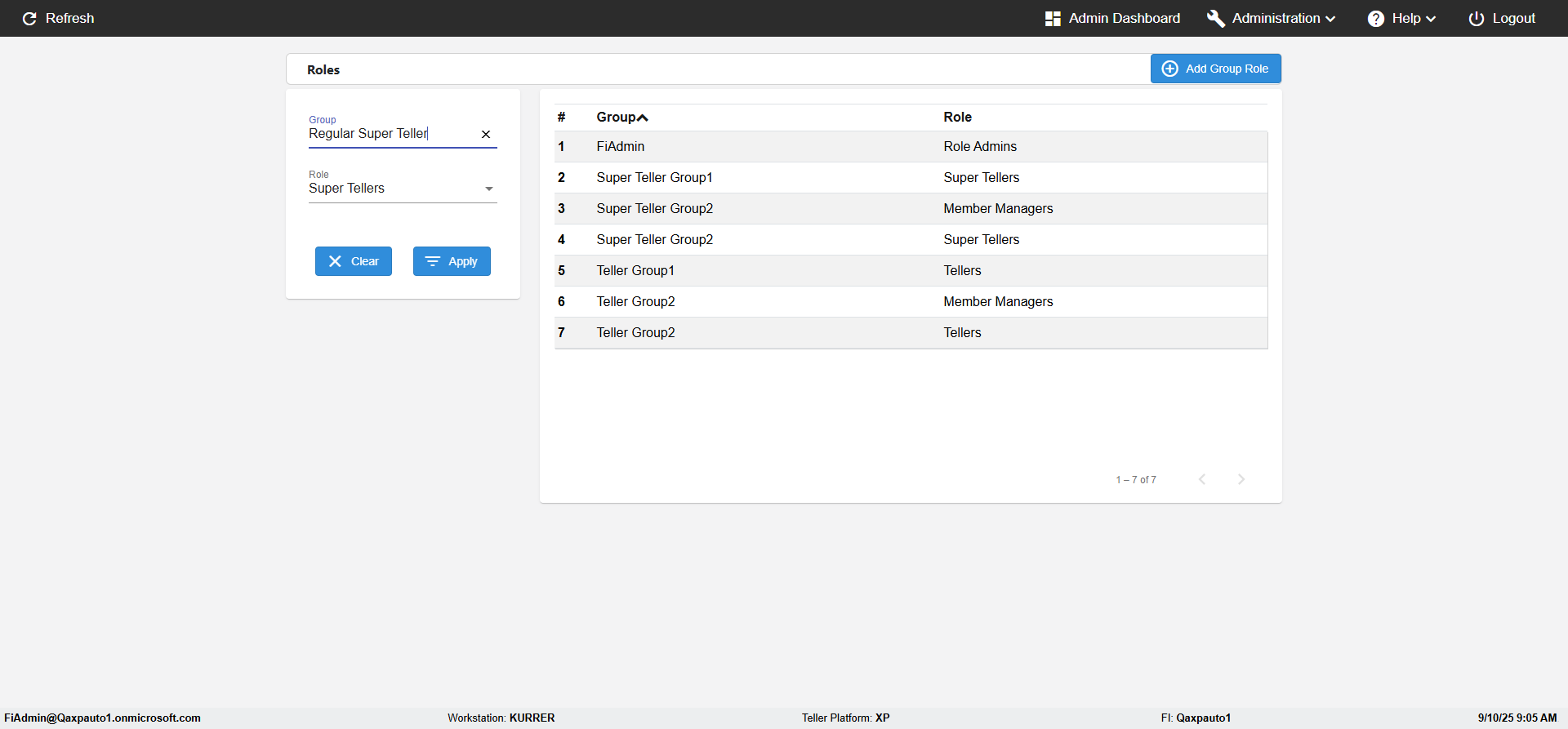This screenshot has width=1568, height=729.
Task: Click Member Managers role in row 3
Action: tap(998, 208)
